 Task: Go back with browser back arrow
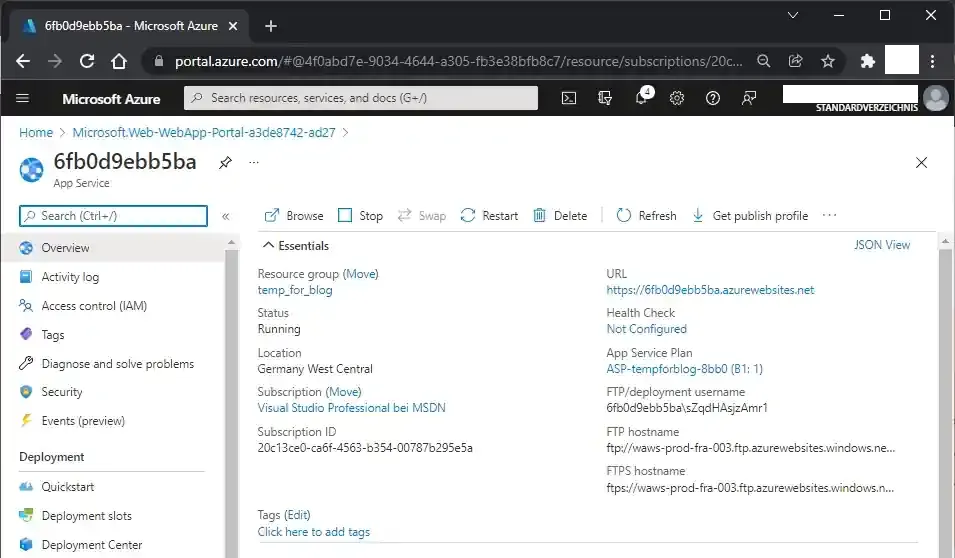(23, 61)
